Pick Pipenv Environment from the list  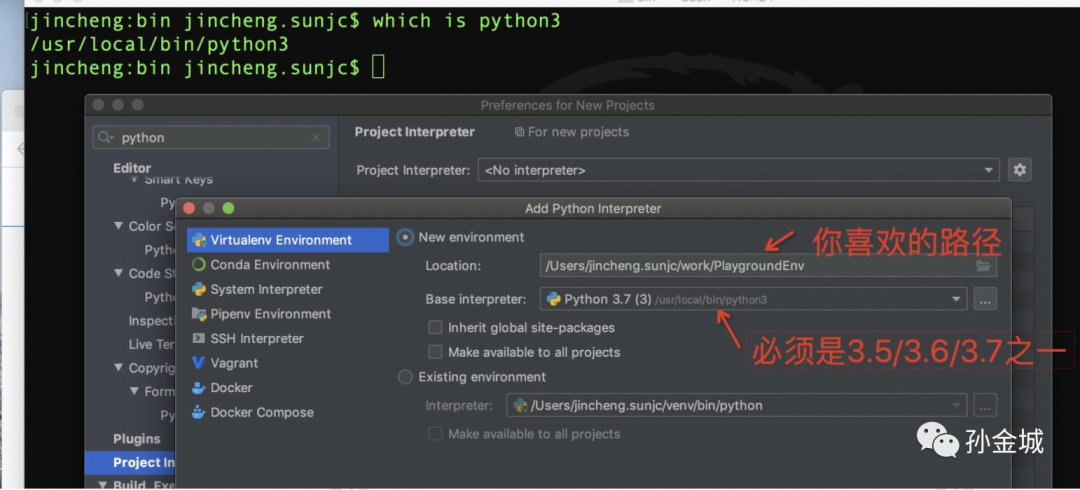point(271,314)
